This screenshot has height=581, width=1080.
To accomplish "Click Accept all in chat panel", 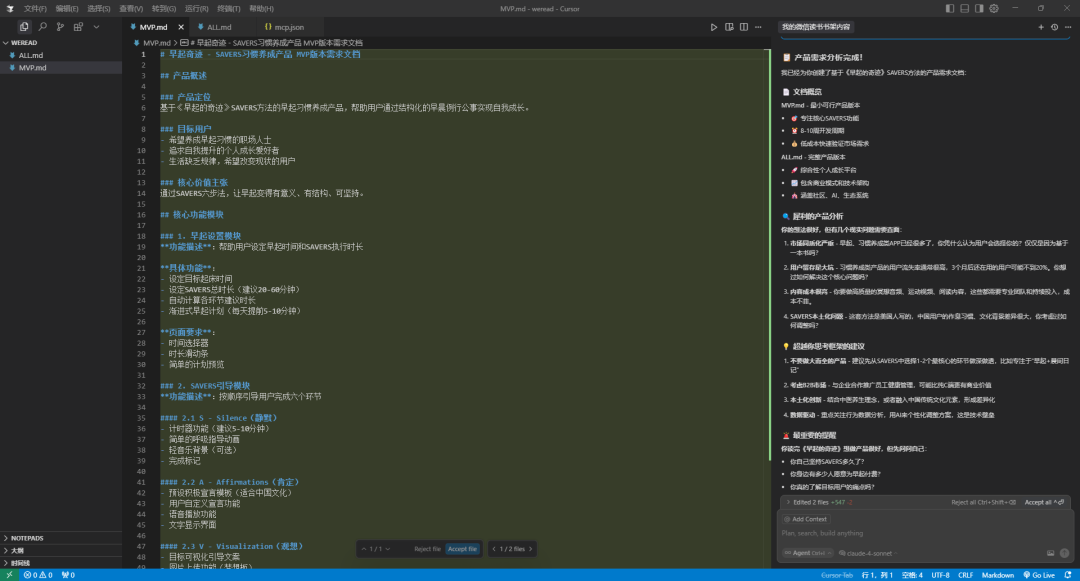I will click(1044, 503).
